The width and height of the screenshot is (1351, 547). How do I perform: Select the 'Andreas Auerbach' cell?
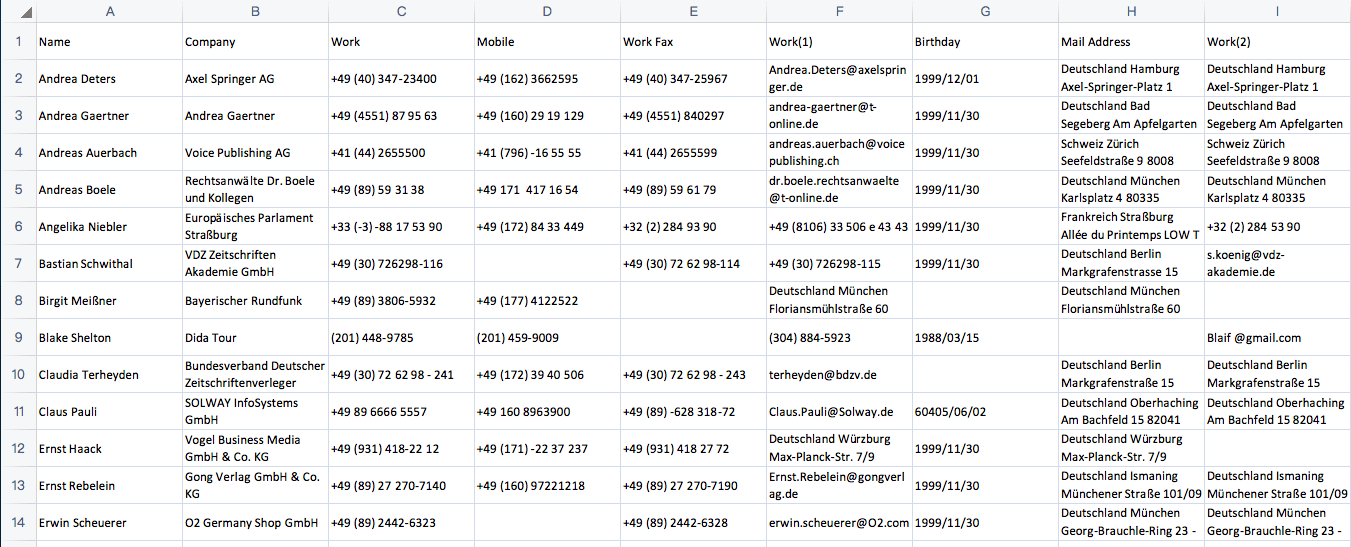coord(109,153)
